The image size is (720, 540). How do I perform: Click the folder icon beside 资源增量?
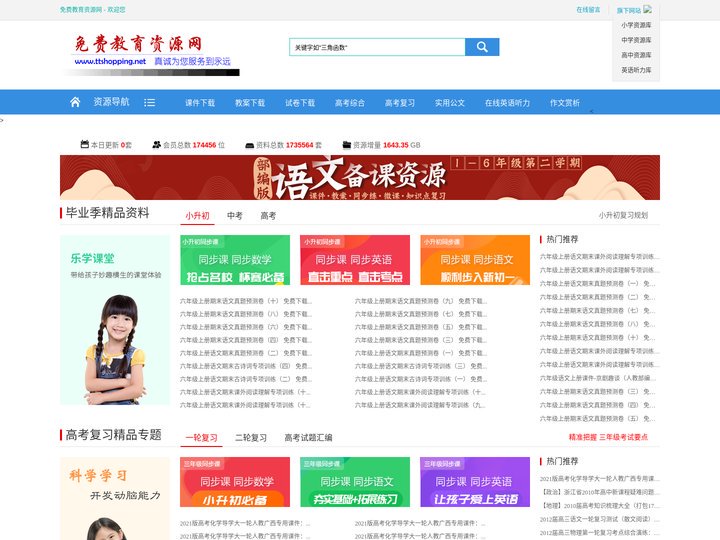(x=347, y=145)
